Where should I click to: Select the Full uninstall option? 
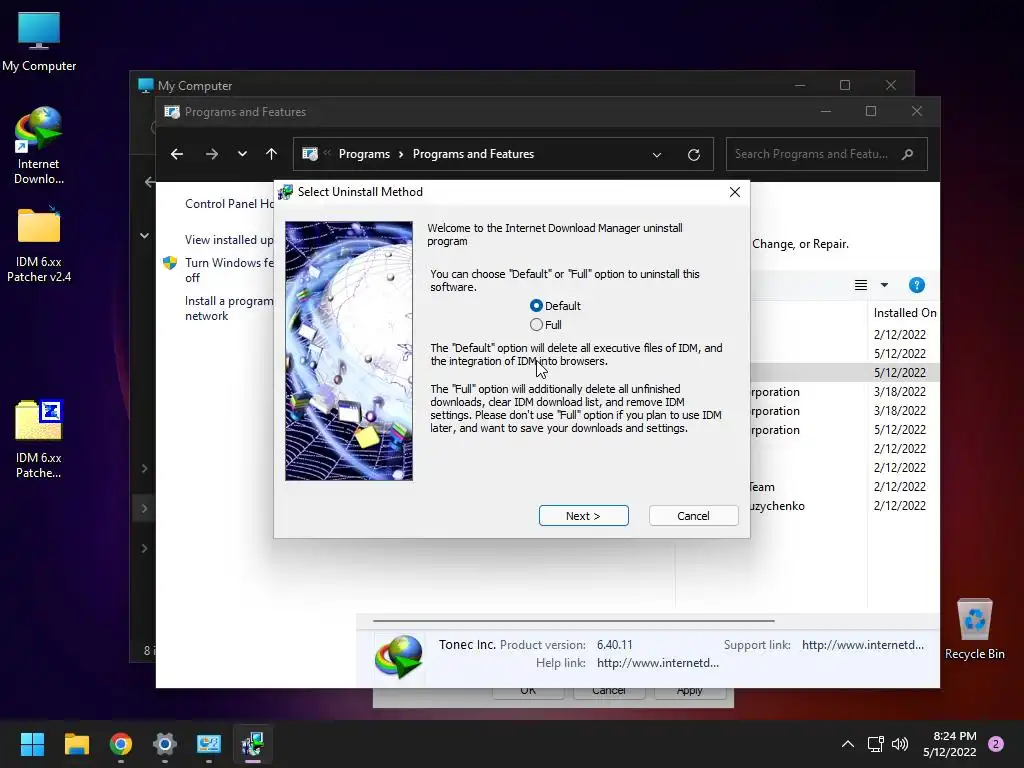tap(546, 325)
